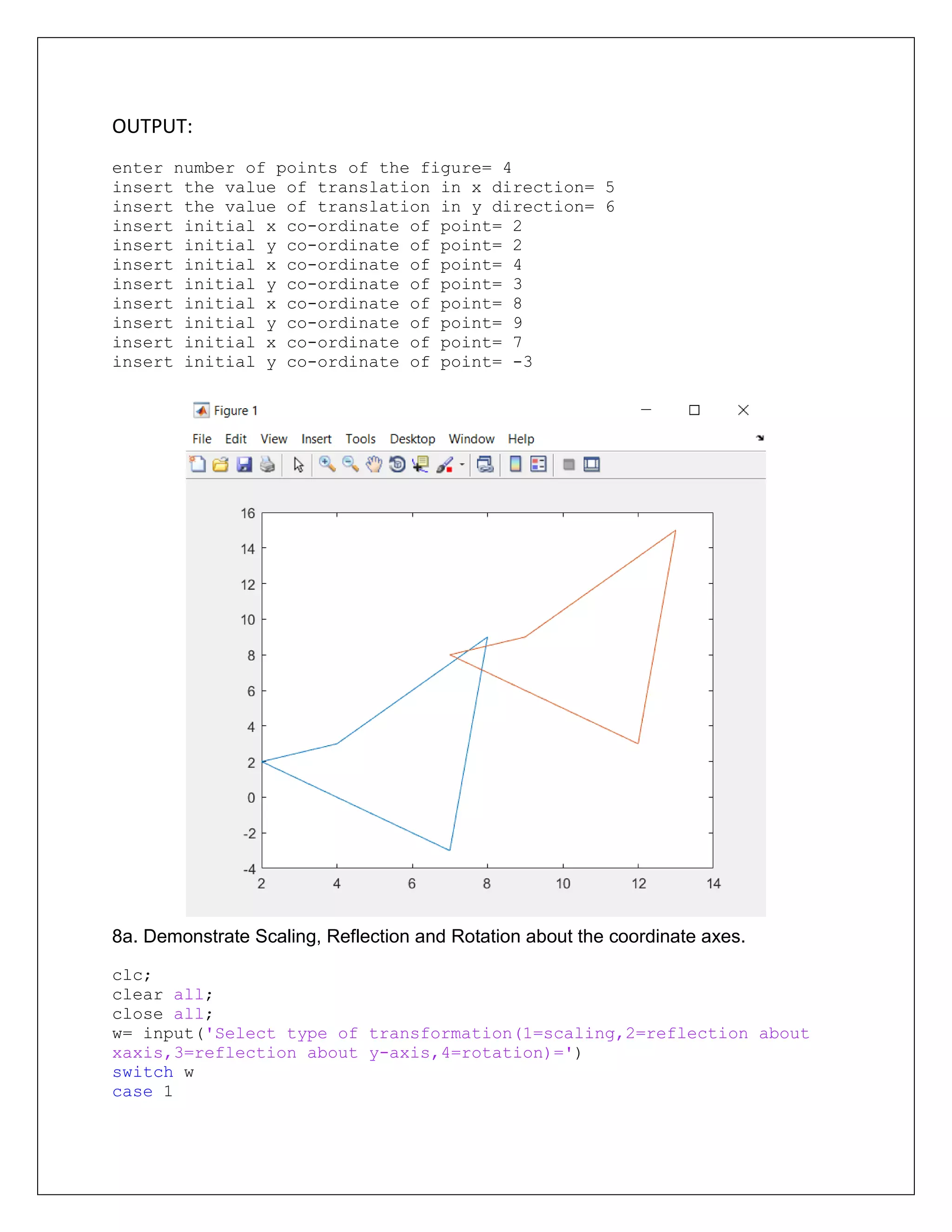The image size is (952, 1232).
Task: Click the 'OUTPUT:' heading text
Action: pyautogui.click(x=152, y=126)
